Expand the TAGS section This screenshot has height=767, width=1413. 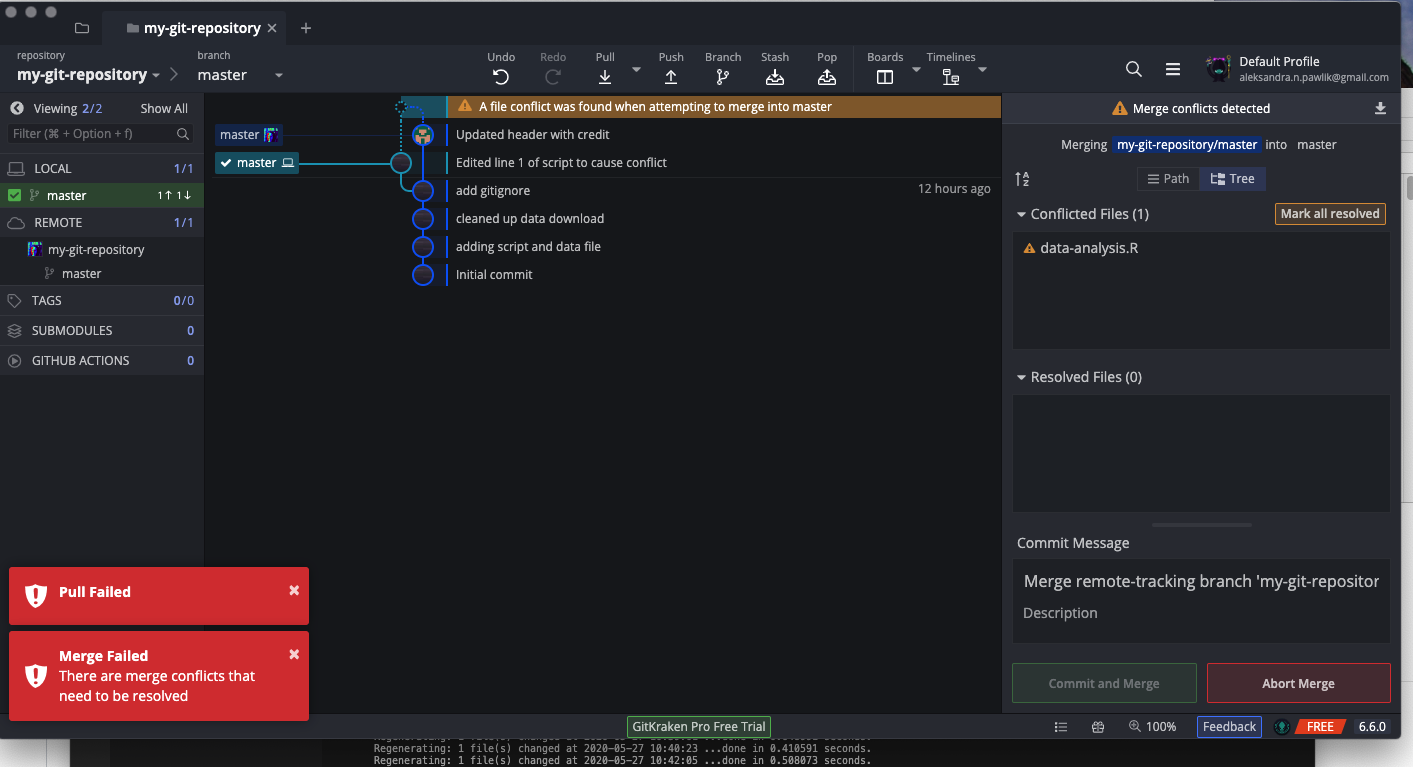102,300
